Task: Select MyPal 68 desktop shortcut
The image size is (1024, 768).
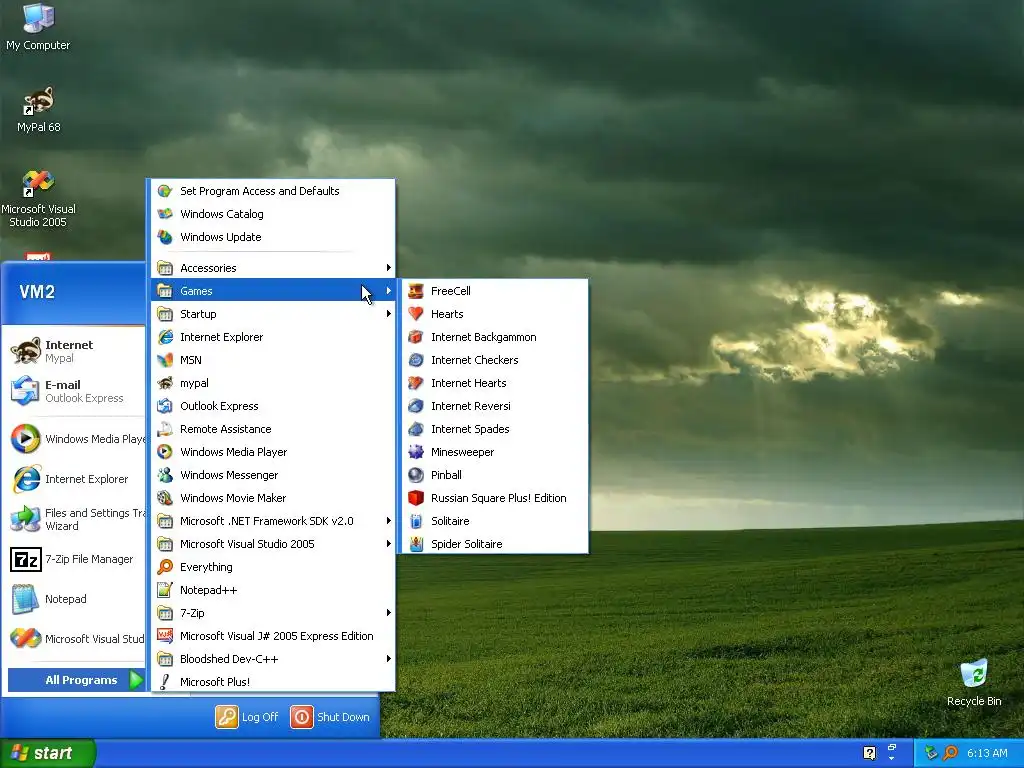Action: 39,110
